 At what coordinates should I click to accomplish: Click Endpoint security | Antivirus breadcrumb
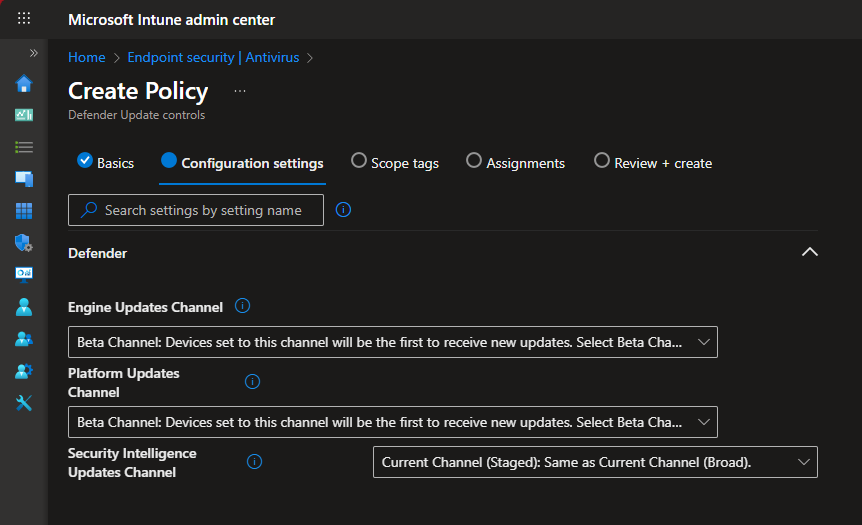click(213, 57)
